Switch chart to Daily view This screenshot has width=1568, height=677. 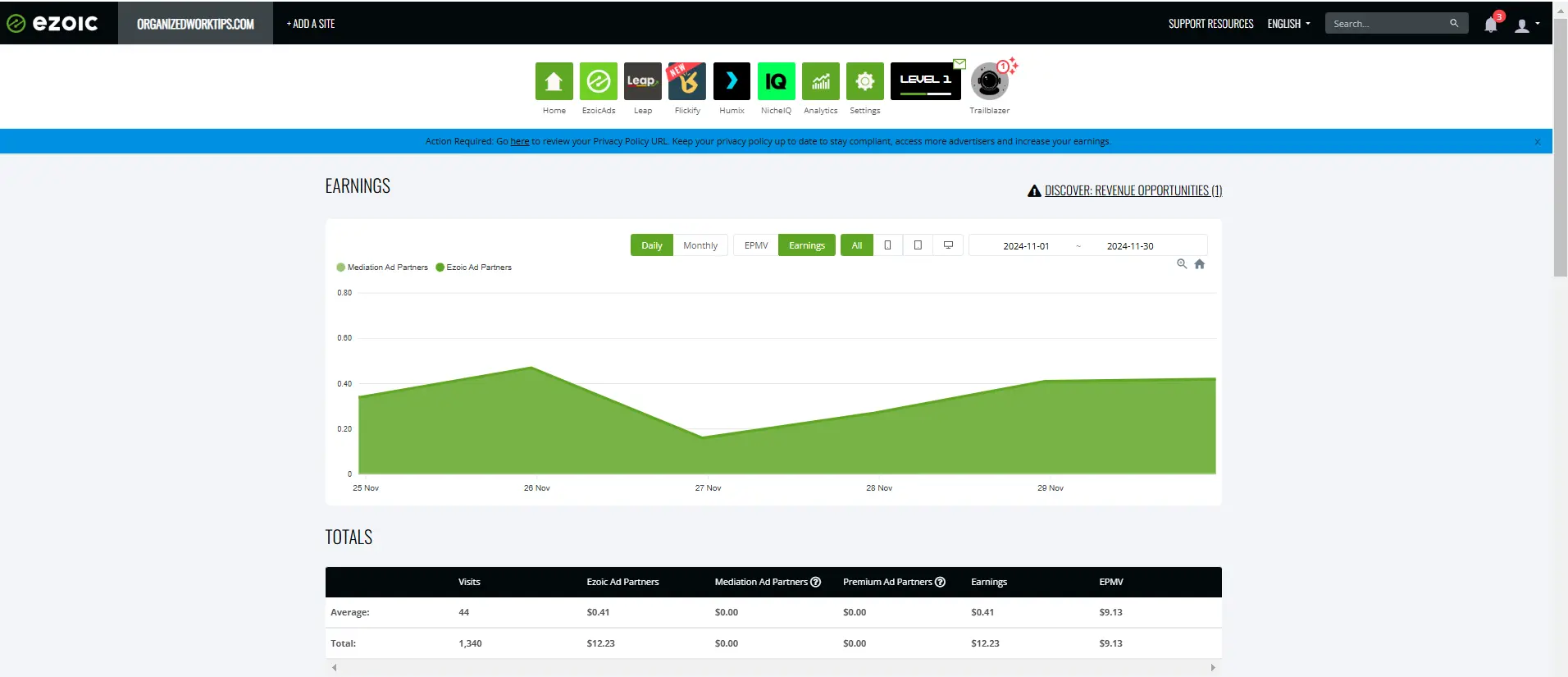(x=652, y=245)
